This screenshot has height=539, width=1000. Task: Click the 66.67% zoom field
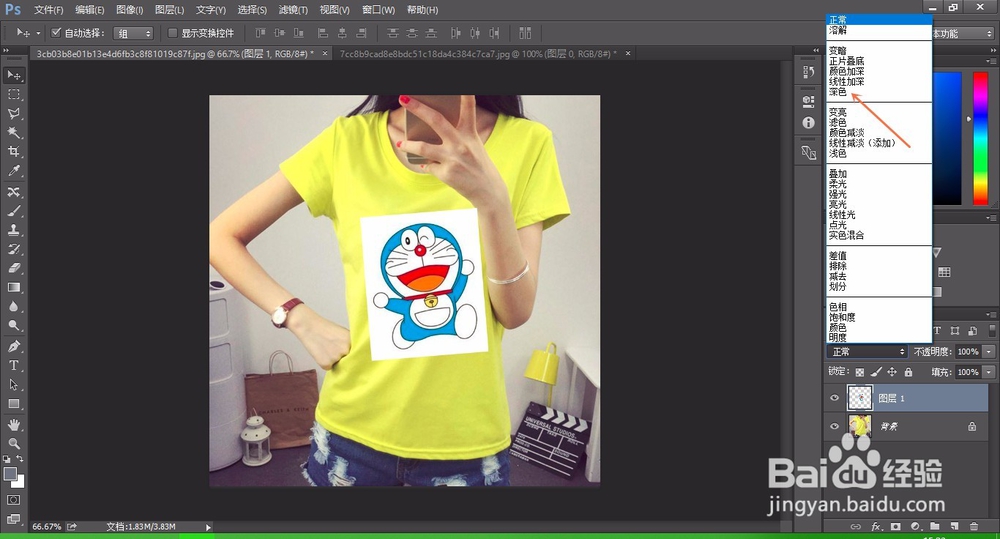[x=47, y=527]
